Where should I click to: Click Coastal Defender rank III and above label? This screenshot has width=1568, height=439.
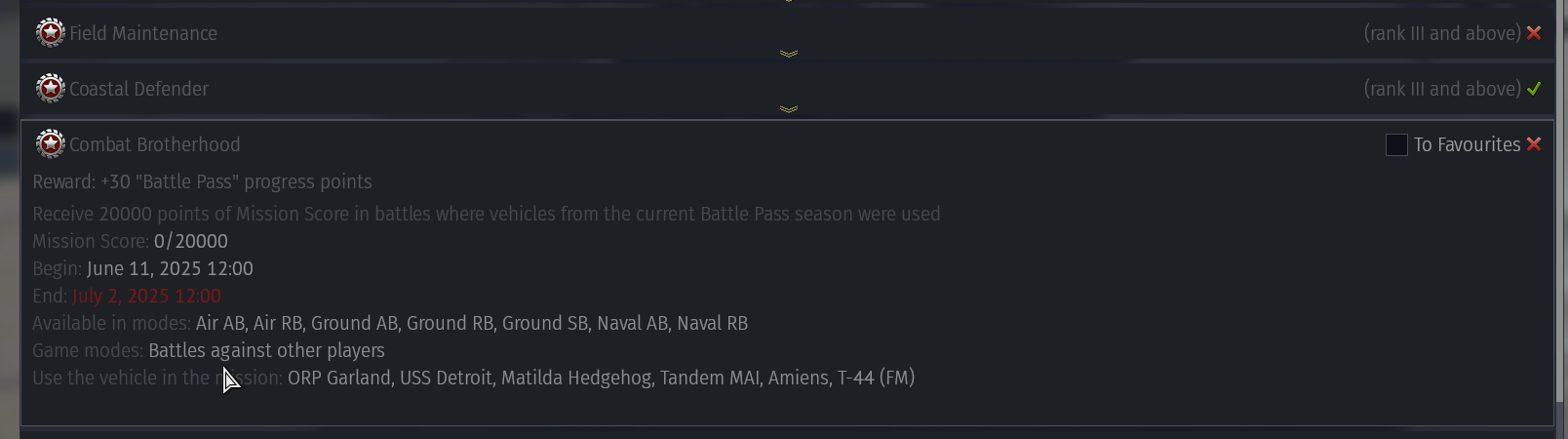point(1442,89)
